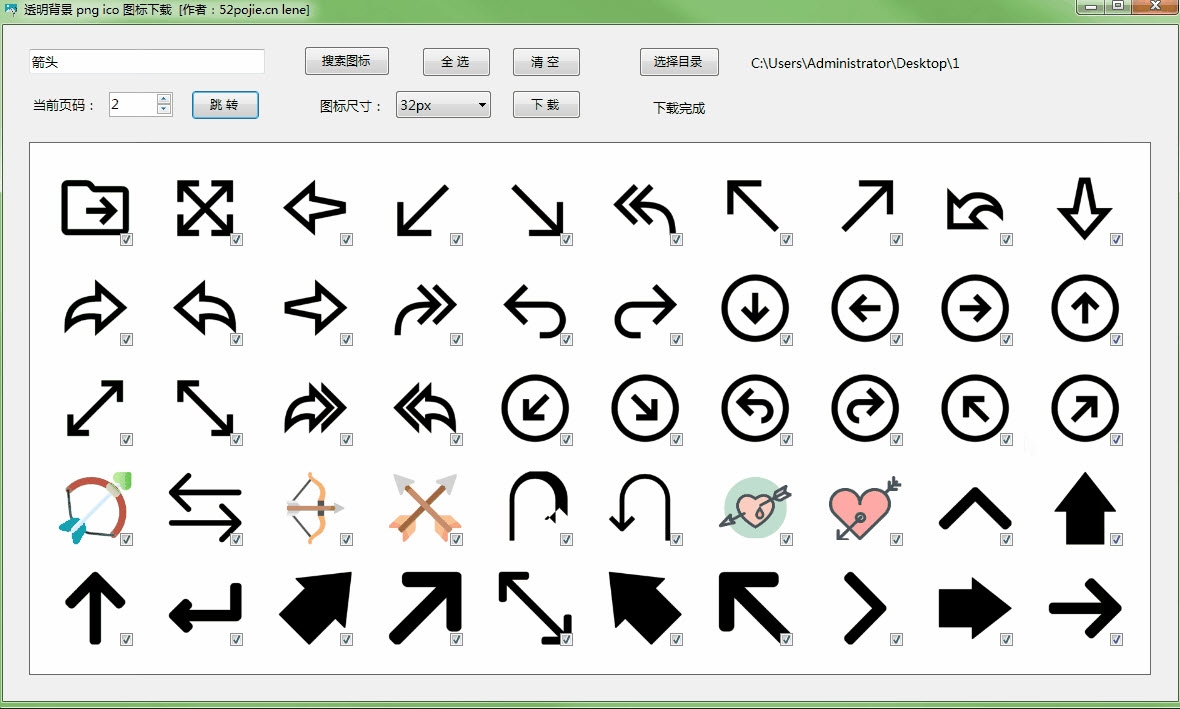This screenshot has width=1180, height=709.
Task: Toggle checkbox of the outlined down arrow icon
Action: (1116, 240)
